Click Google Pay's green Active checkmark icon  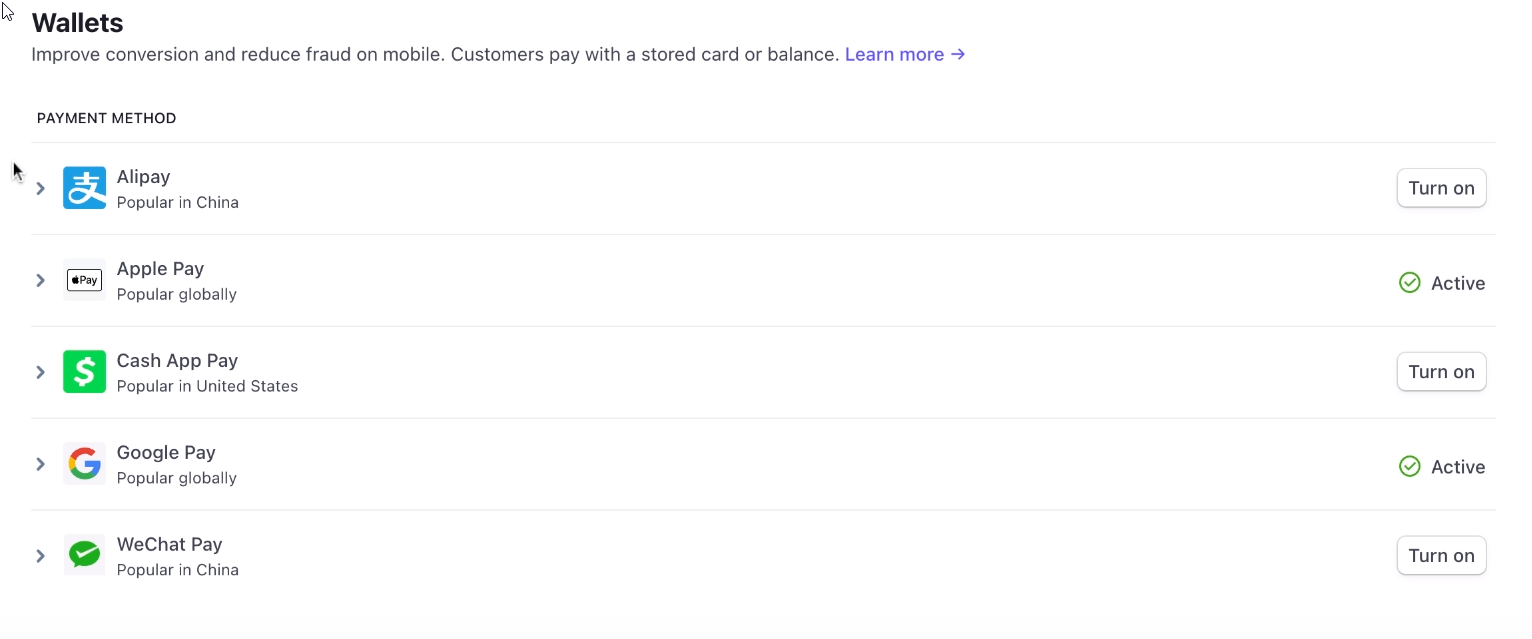tap(1410, 467)
